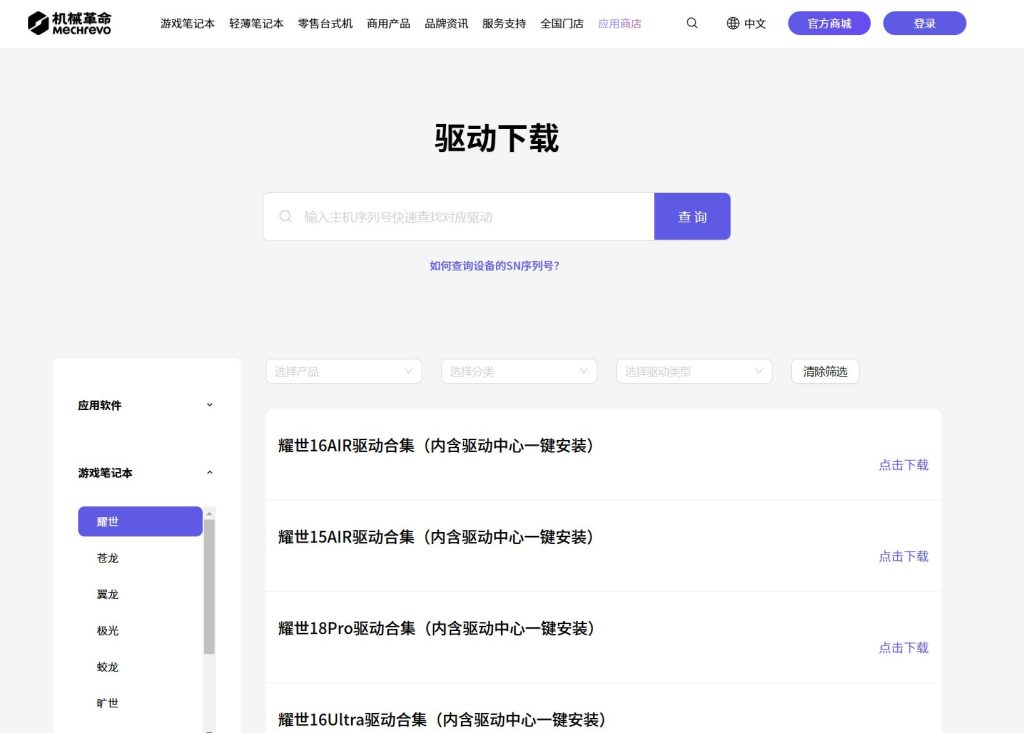Image resolution: width=1024 pixels, height=733 pixels.
Task: Download 耀世16AIR driver via 点击下载
Action: (x=903, y=464)
